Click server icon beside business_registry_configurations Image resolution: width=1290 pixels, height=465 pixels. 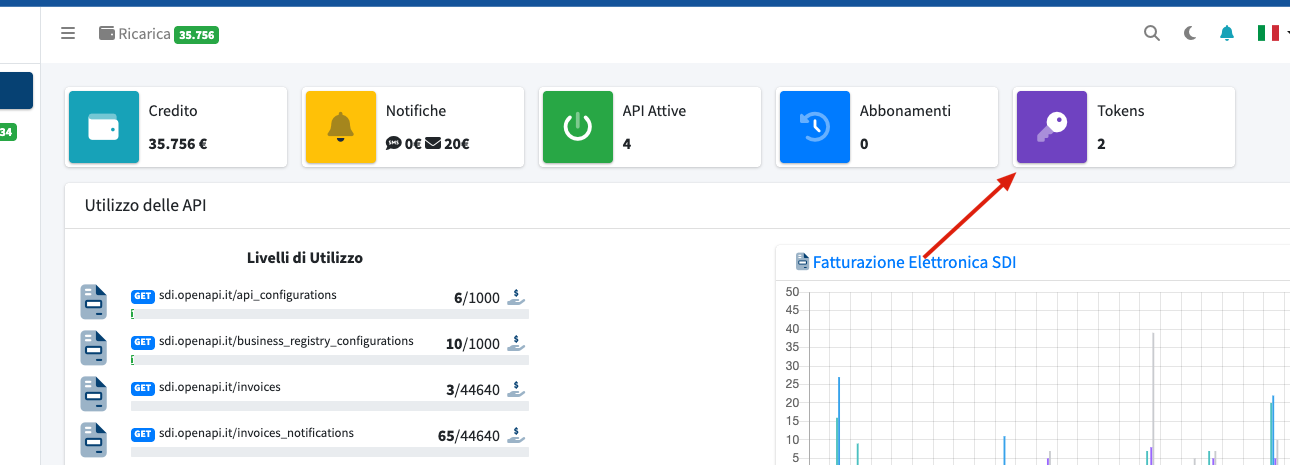pyautogui.click(x=94, y=348)
